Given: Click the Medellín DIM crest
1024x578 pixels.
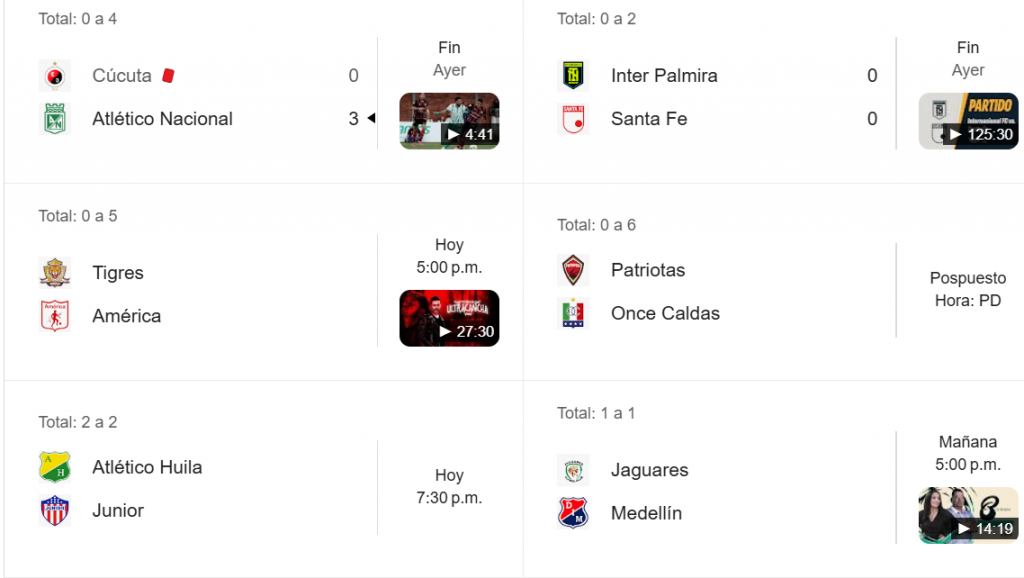Looking at the screenshot, I should pos(573,513).
